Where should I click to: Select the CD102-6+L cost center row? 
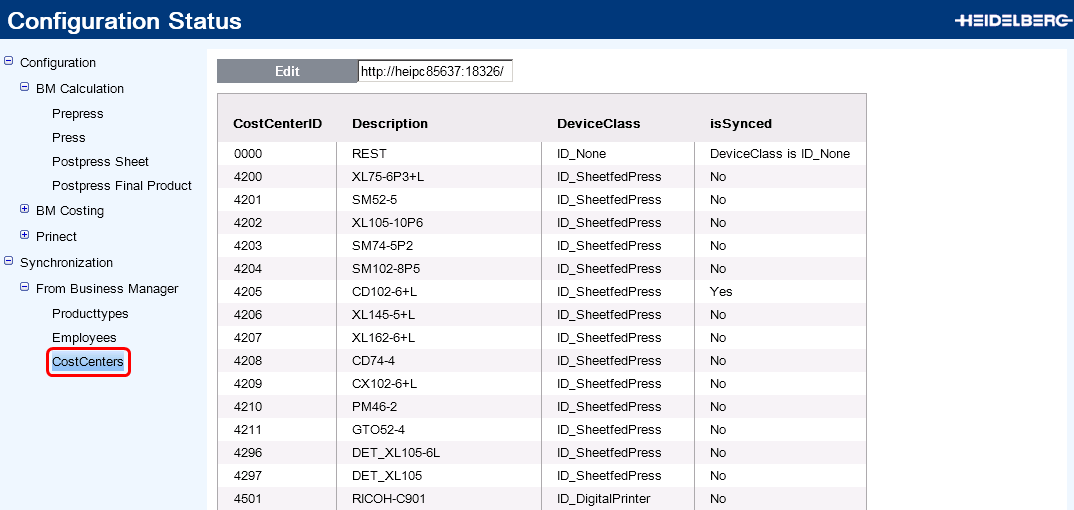pos(384,292)
